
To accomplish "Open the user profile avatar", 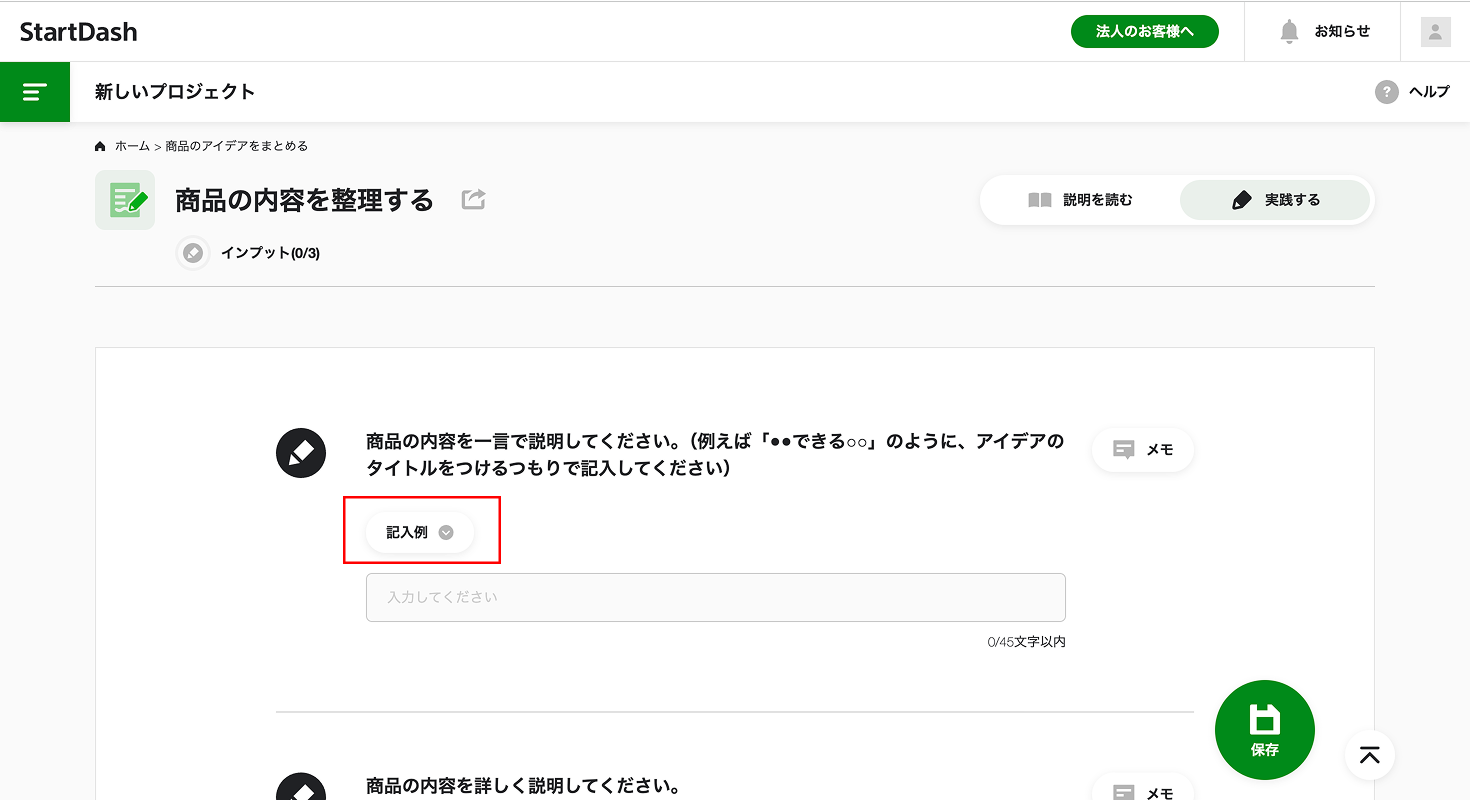I will click(x=1435, y=32).
